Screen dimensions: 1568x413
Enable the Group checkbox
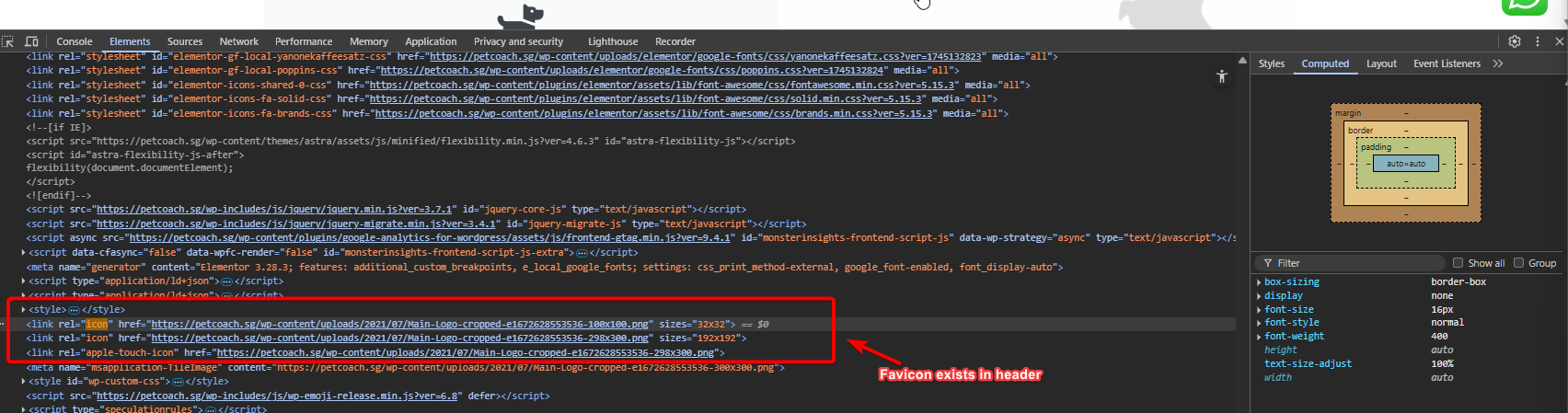[1519, 263]
